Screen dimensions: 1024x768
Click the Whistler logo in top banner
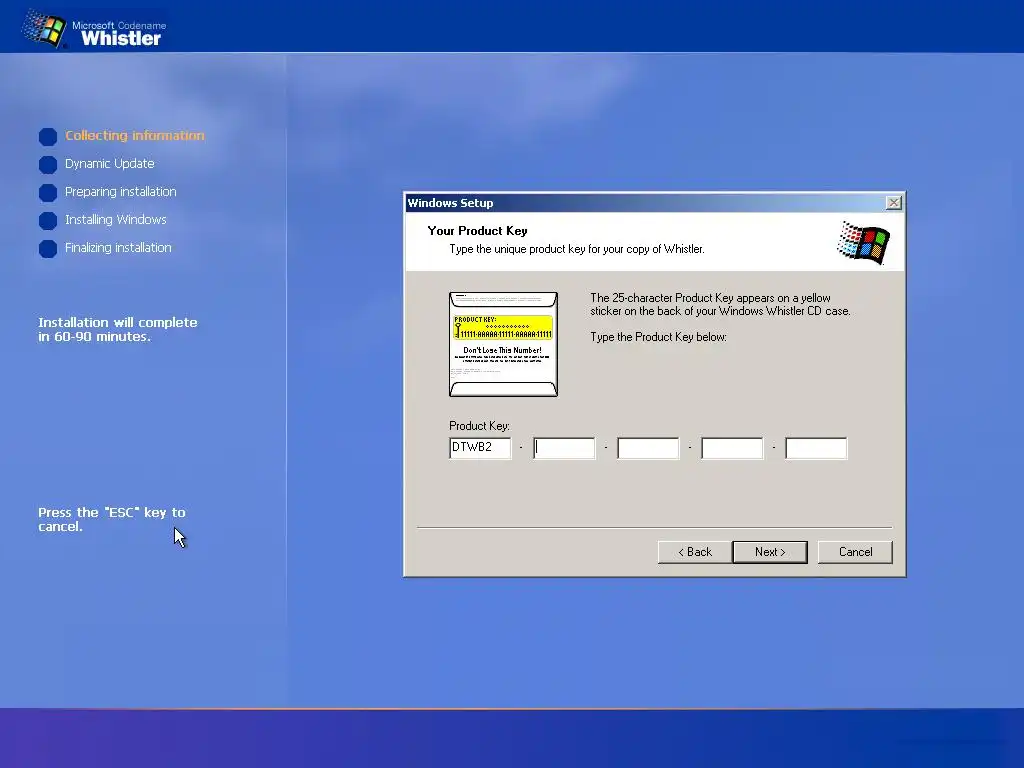click(93, 29)
